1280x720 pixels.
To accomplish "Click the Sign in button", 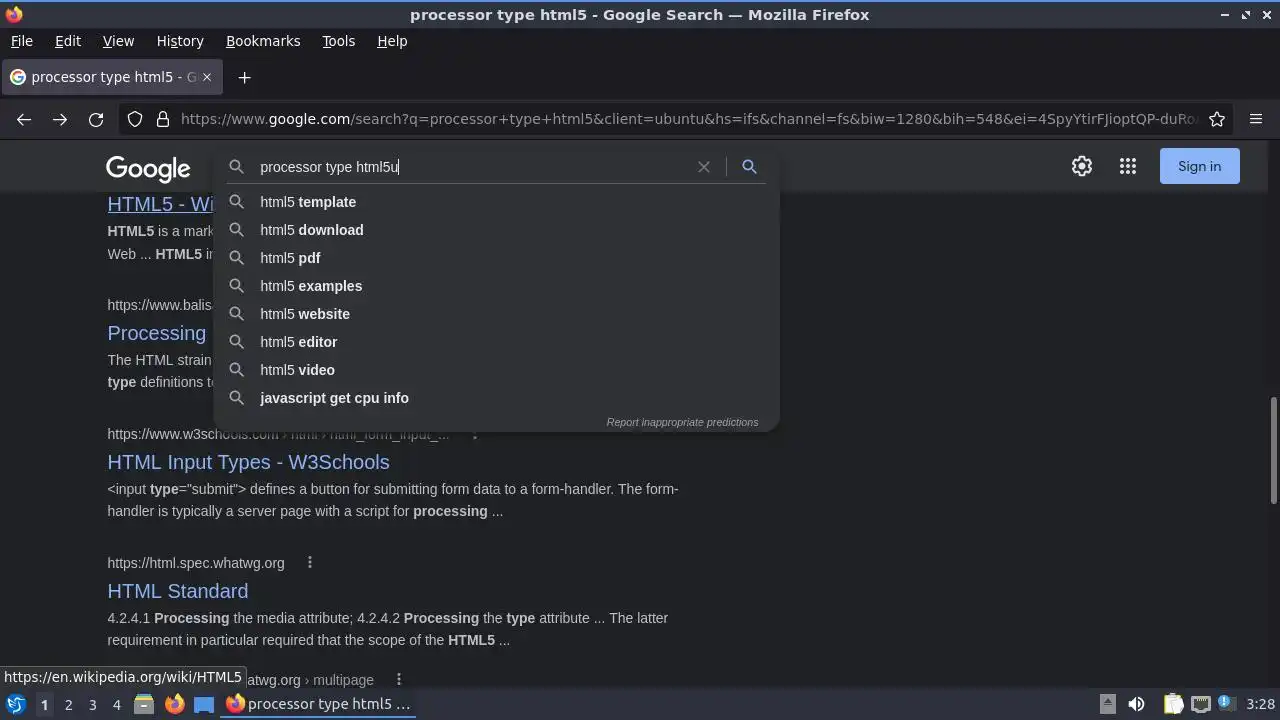I will tap(1199, 166).
